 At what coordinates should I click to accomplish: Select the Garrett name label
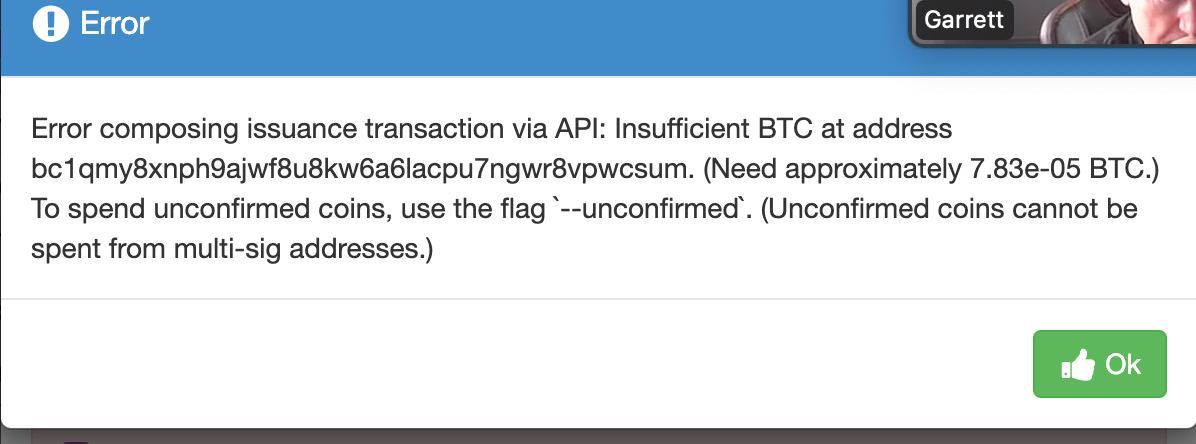pyautogui.click(x=964, y=20)
